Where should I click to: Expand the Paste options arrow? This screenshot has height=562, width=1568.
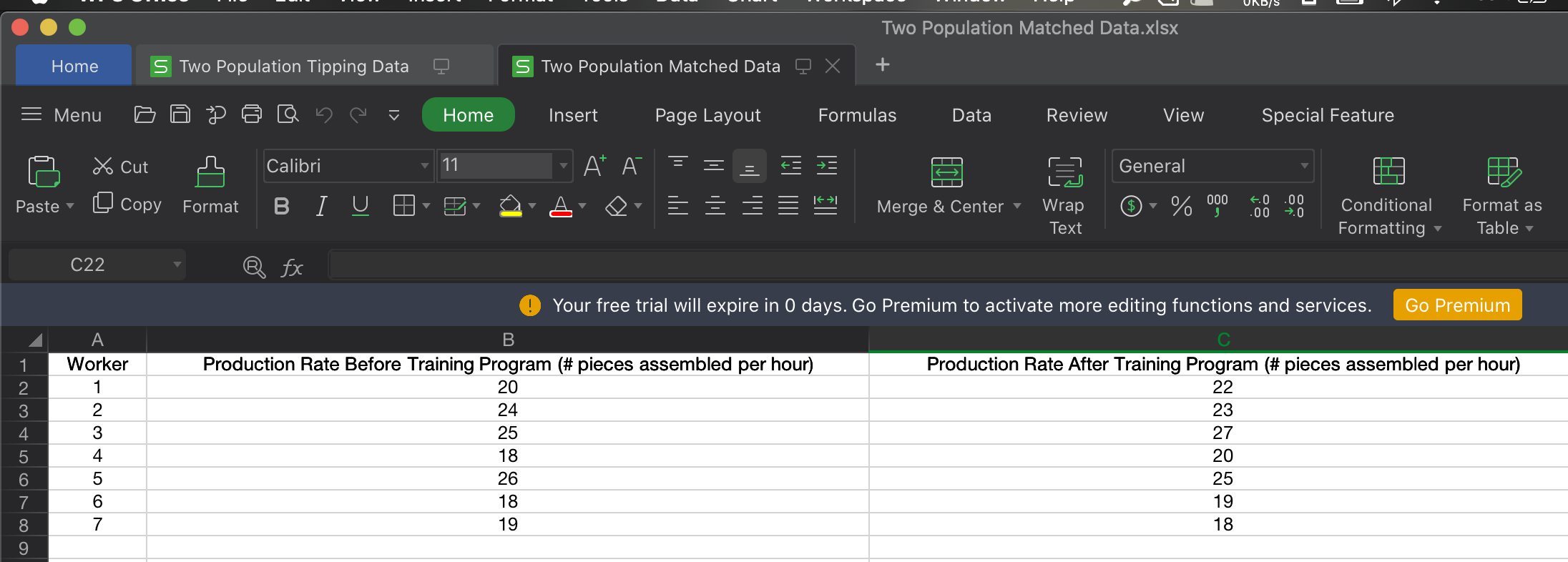click(70, 206)
